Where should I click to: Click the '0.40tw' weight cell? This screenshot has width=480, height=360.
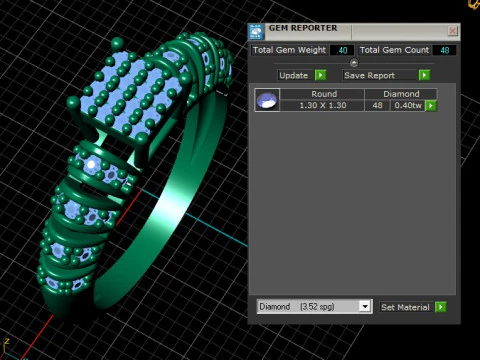(408, 106)
